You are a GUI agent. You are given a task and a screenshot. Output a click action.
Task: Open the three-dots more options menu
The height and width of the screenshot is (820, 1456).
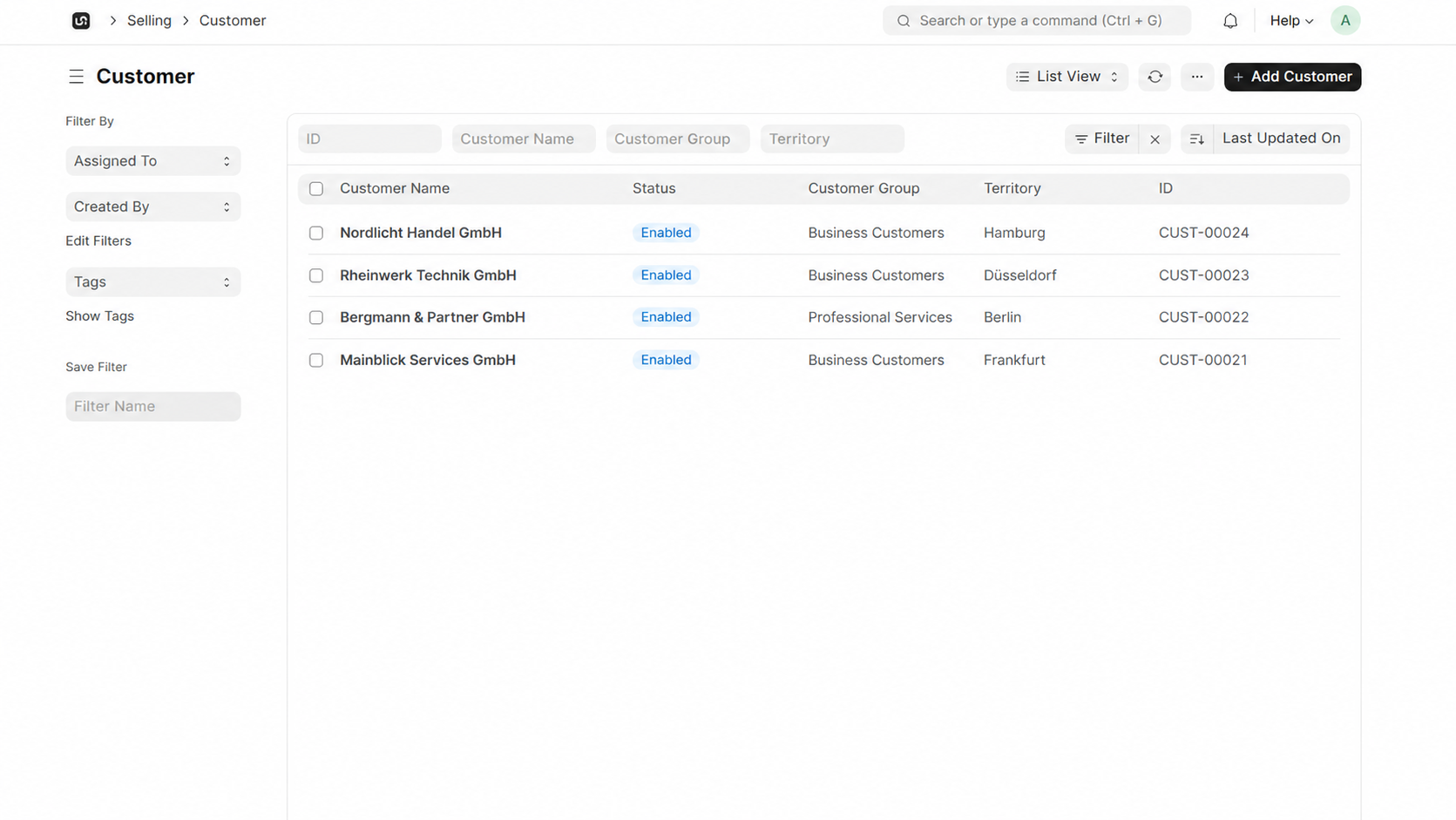click(1197, 77)
